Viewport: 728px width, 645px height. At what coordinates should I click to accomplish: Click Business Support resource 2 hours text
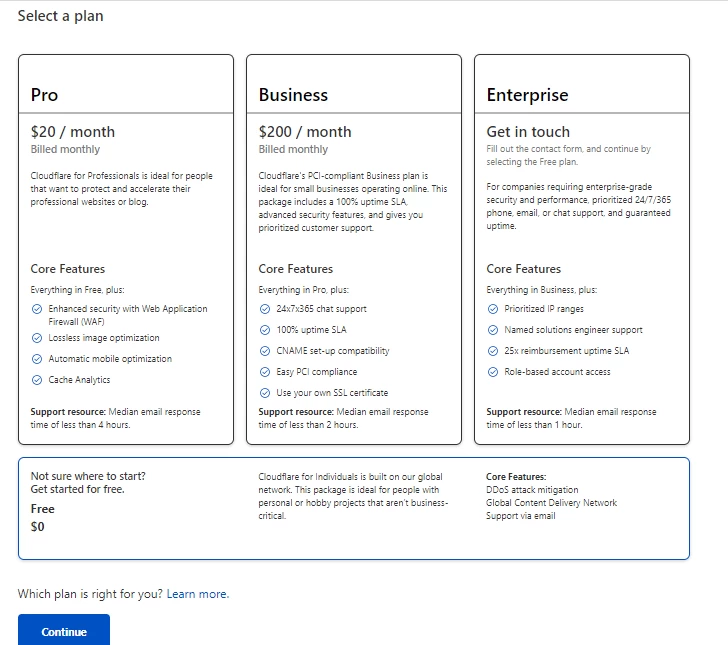coord(344,418)
